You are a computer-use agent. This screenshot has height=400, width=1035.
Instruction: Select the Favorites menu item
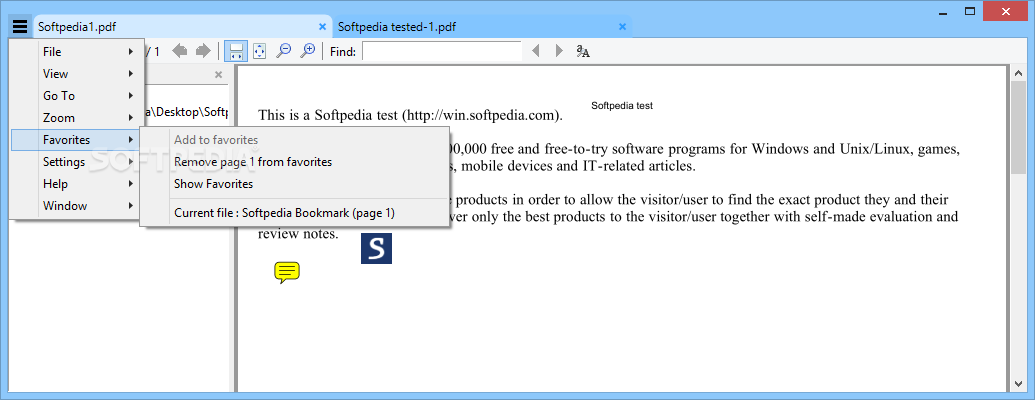coord(77,140)
